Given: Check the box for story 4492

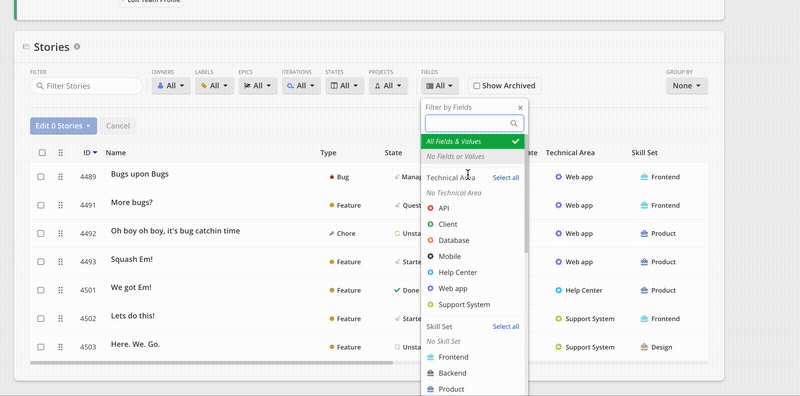Looking at the screenshot, I should 41,233.
